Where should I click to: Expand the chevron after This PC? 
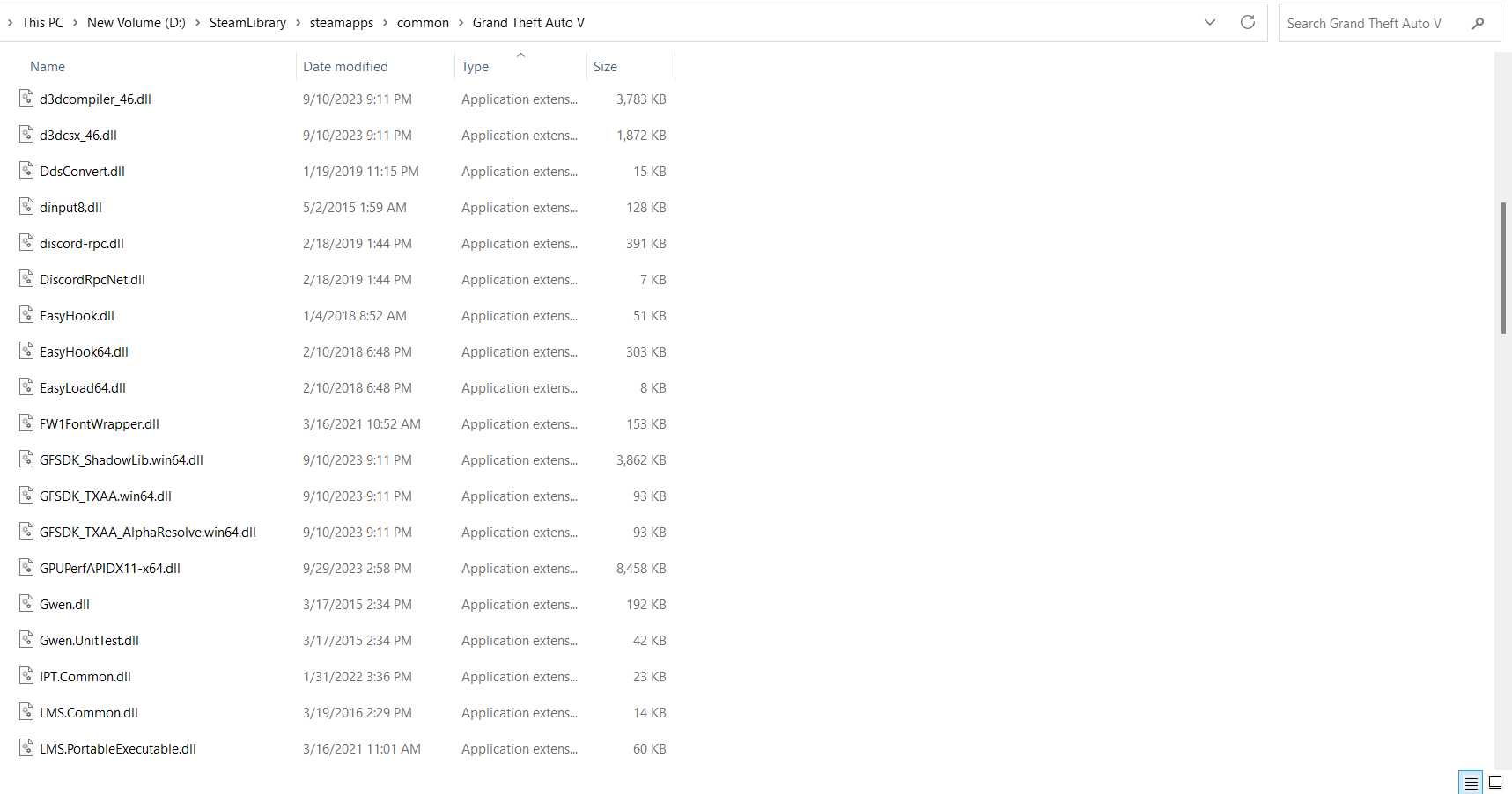75,23
